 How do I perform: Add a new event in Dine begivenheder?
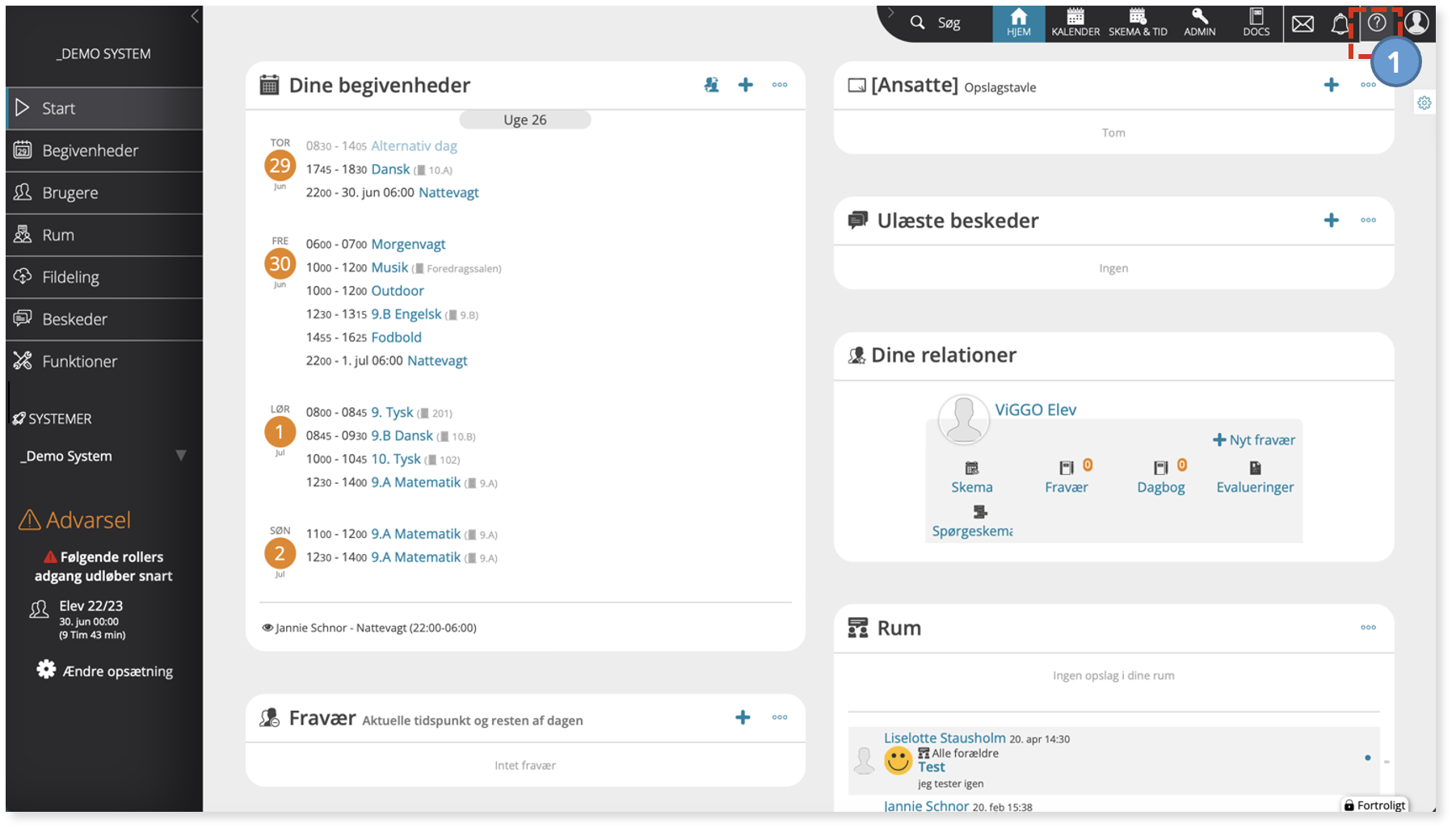[x=746, y=85]
